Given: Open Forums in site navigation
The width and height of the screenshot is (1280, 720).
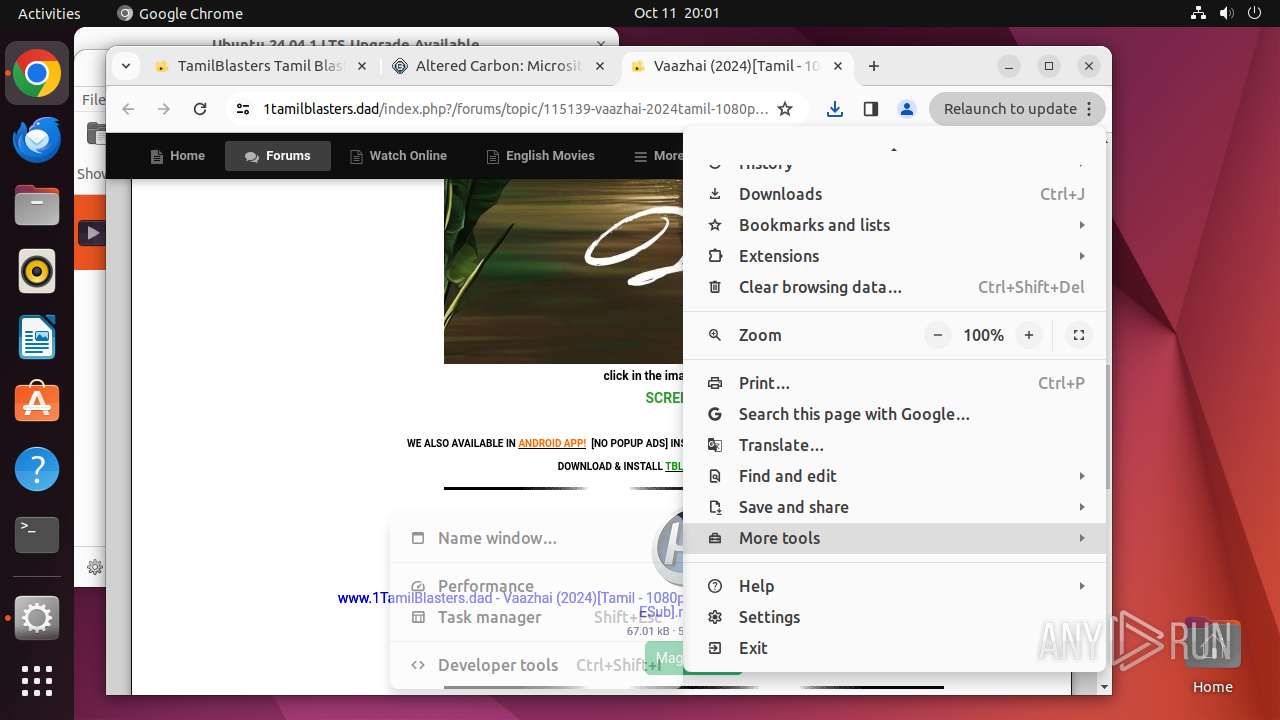Looking at the screenshot, I should pos(278,156).
